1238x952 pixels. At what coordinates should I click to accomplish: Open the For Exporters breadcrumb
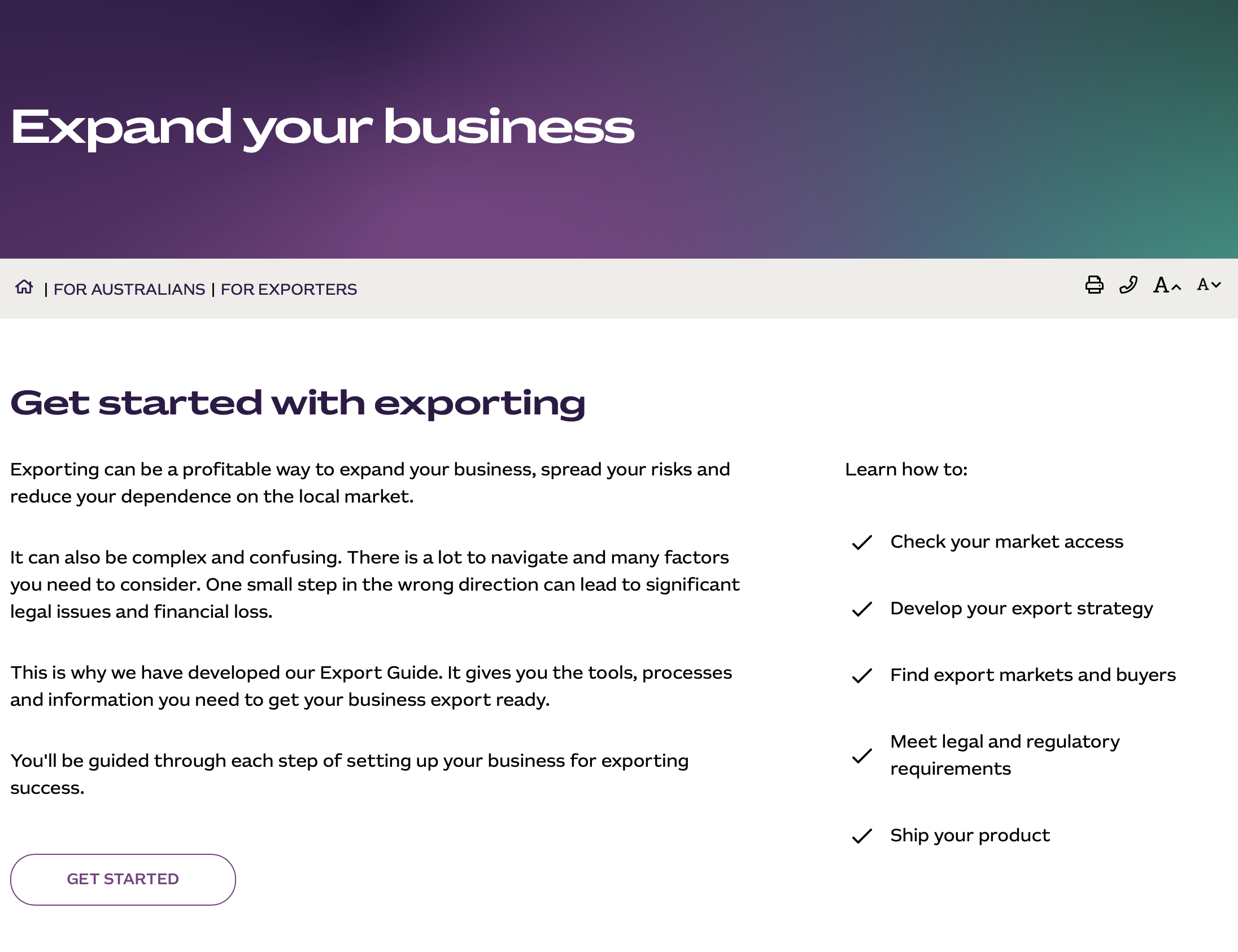pyautogui.click(x=289, y=290)
